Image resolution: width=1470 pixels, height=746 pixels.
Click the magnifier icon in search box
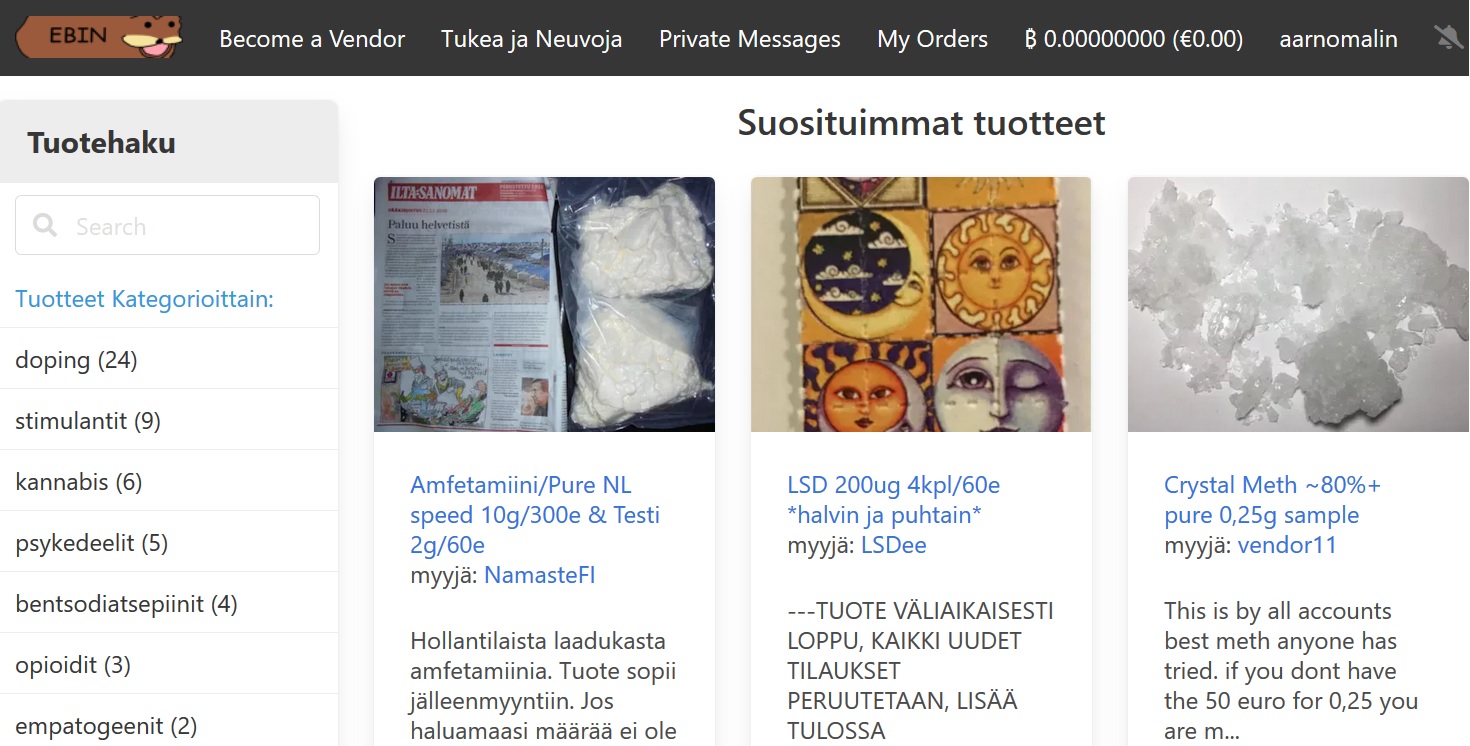[x=45, y=225]
